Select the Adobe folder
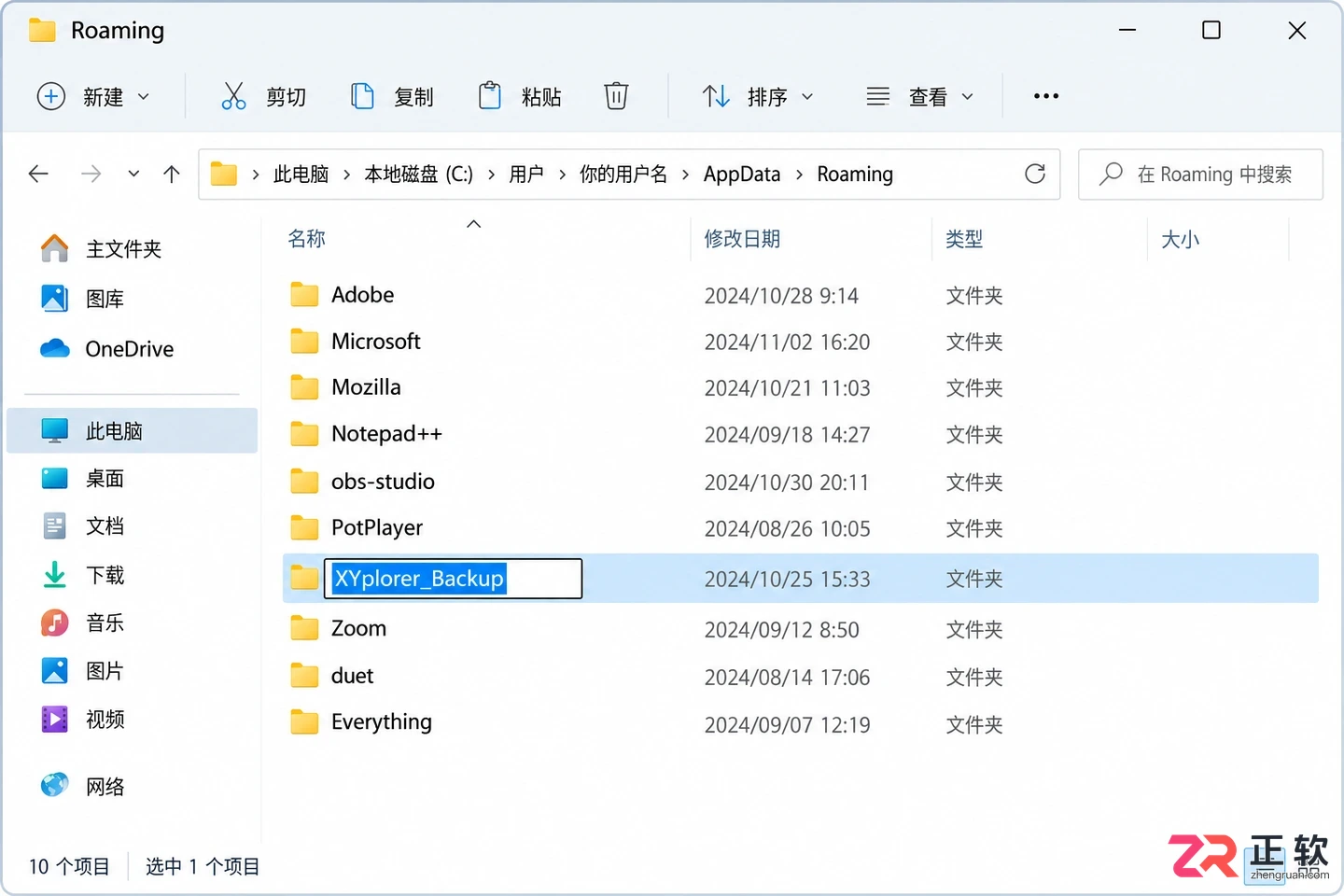The width and height of the screenshot is (1344, 896). (800, 295)
